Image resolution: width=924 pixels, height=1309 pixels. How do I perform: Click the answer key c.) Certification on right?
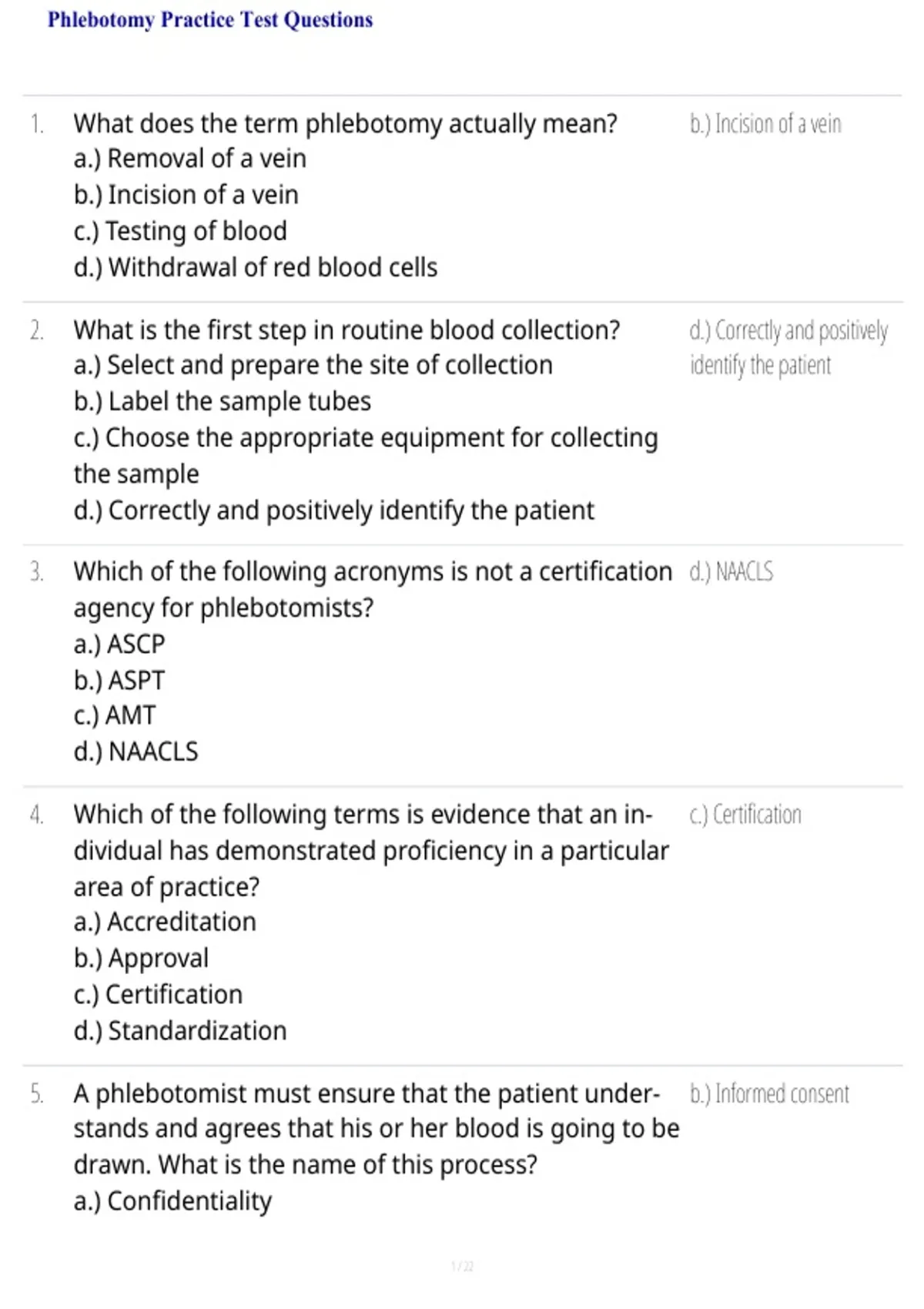pyautogui.click(x=745, y=815)
